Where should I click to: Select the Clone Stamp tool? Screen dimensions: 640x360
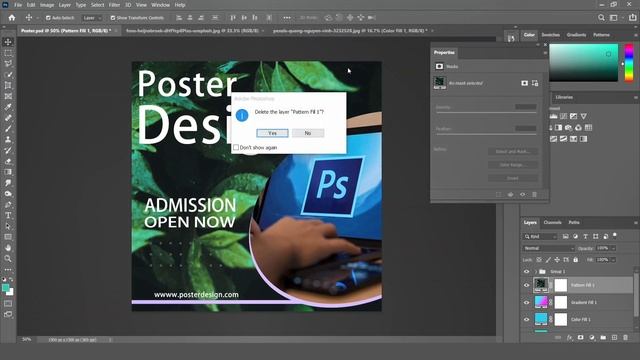(8, 139)
